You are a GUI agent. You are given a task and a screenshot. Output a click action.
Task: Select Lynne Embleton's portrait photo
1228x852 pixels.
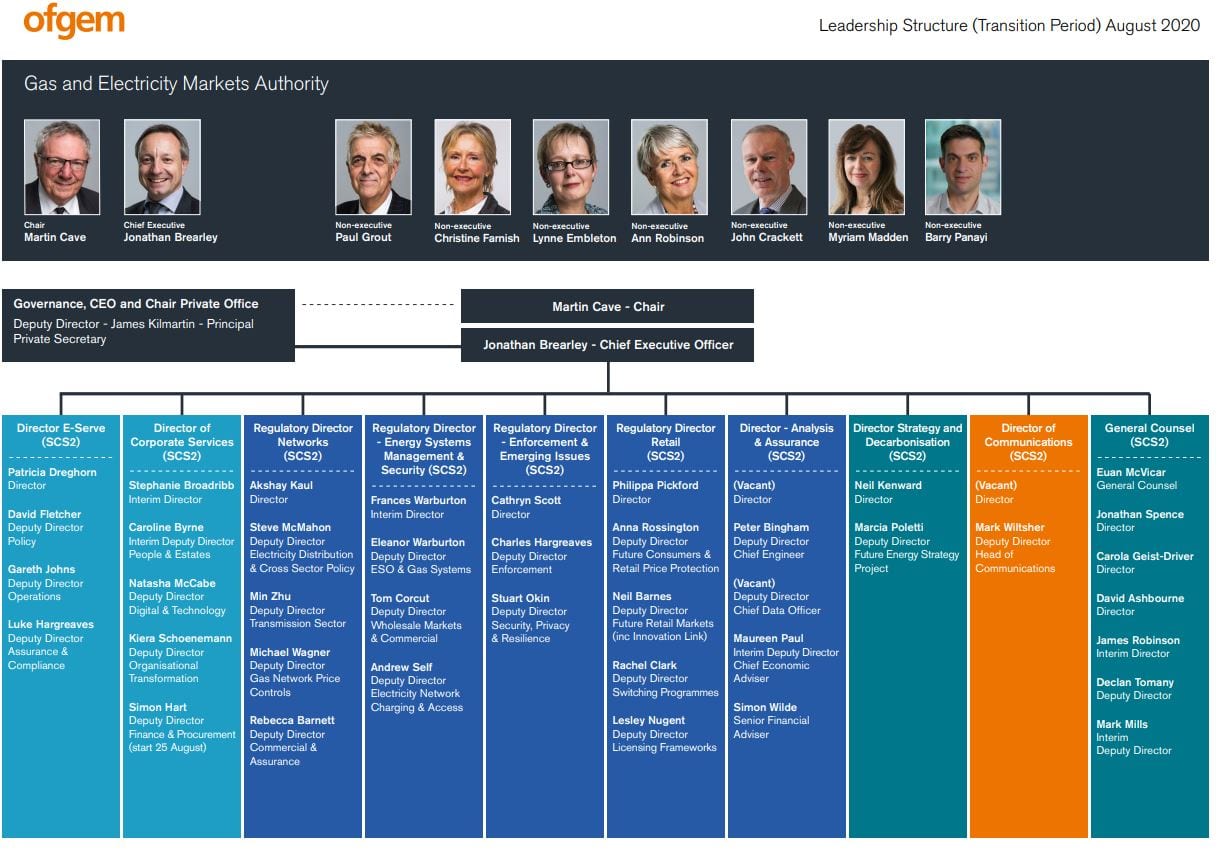pyautogui.click(x=571, y=167)
